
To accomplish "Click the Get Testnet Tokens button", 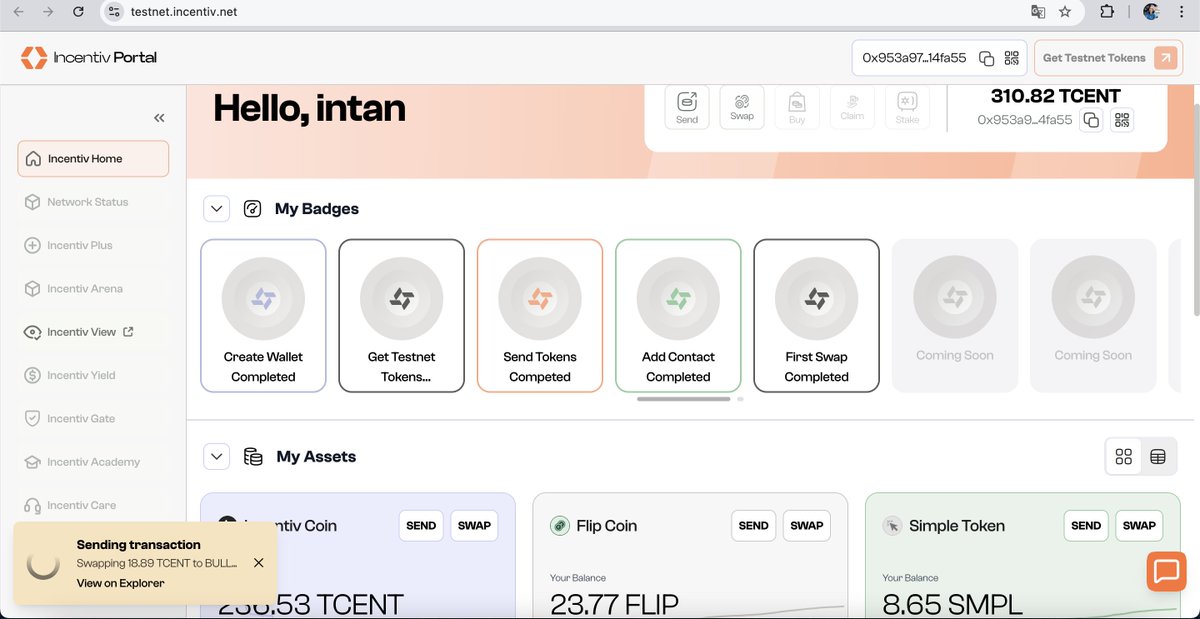I will [x=1108, y=58].
